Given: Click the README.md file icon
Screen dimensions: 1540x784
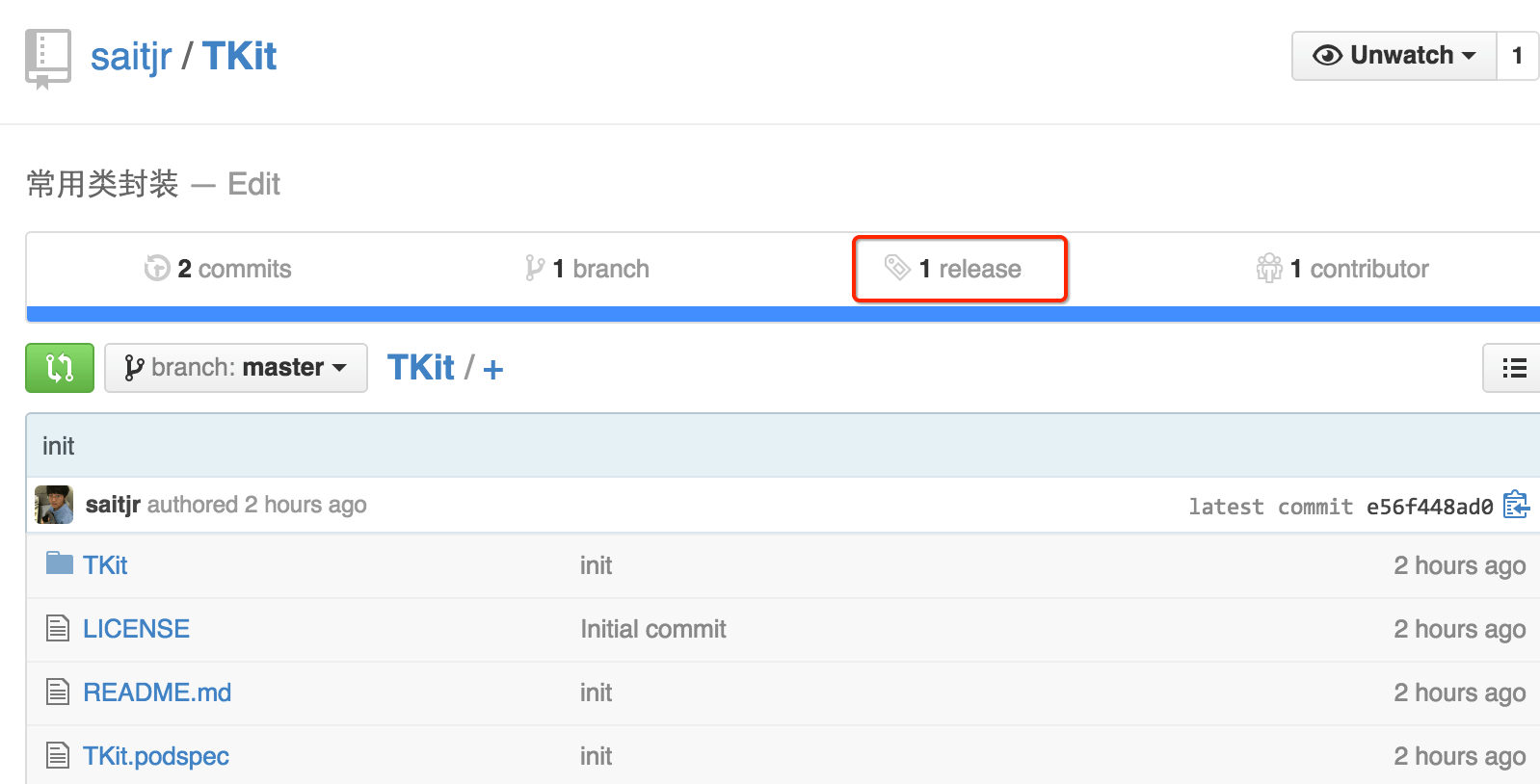Looking at the screenshot, I should pyautogui.click(x=58, y=693).
